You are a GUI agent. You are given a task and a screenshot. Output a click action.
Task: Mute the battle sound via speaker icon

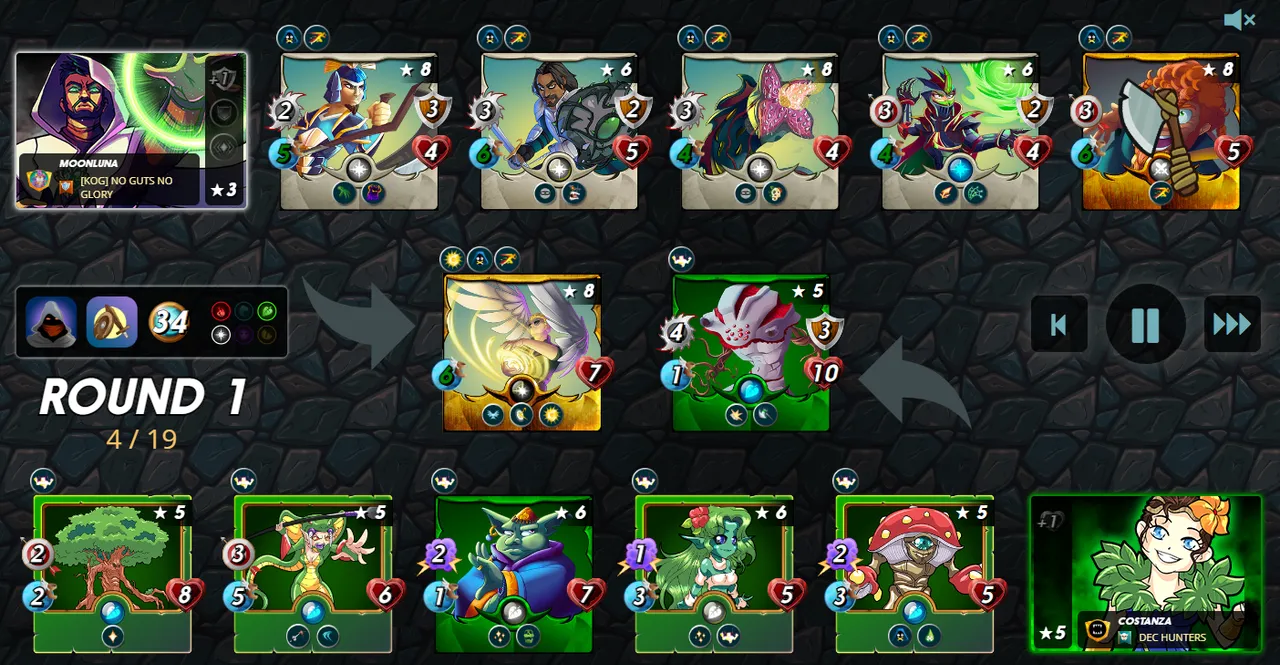pos(1239,19)
